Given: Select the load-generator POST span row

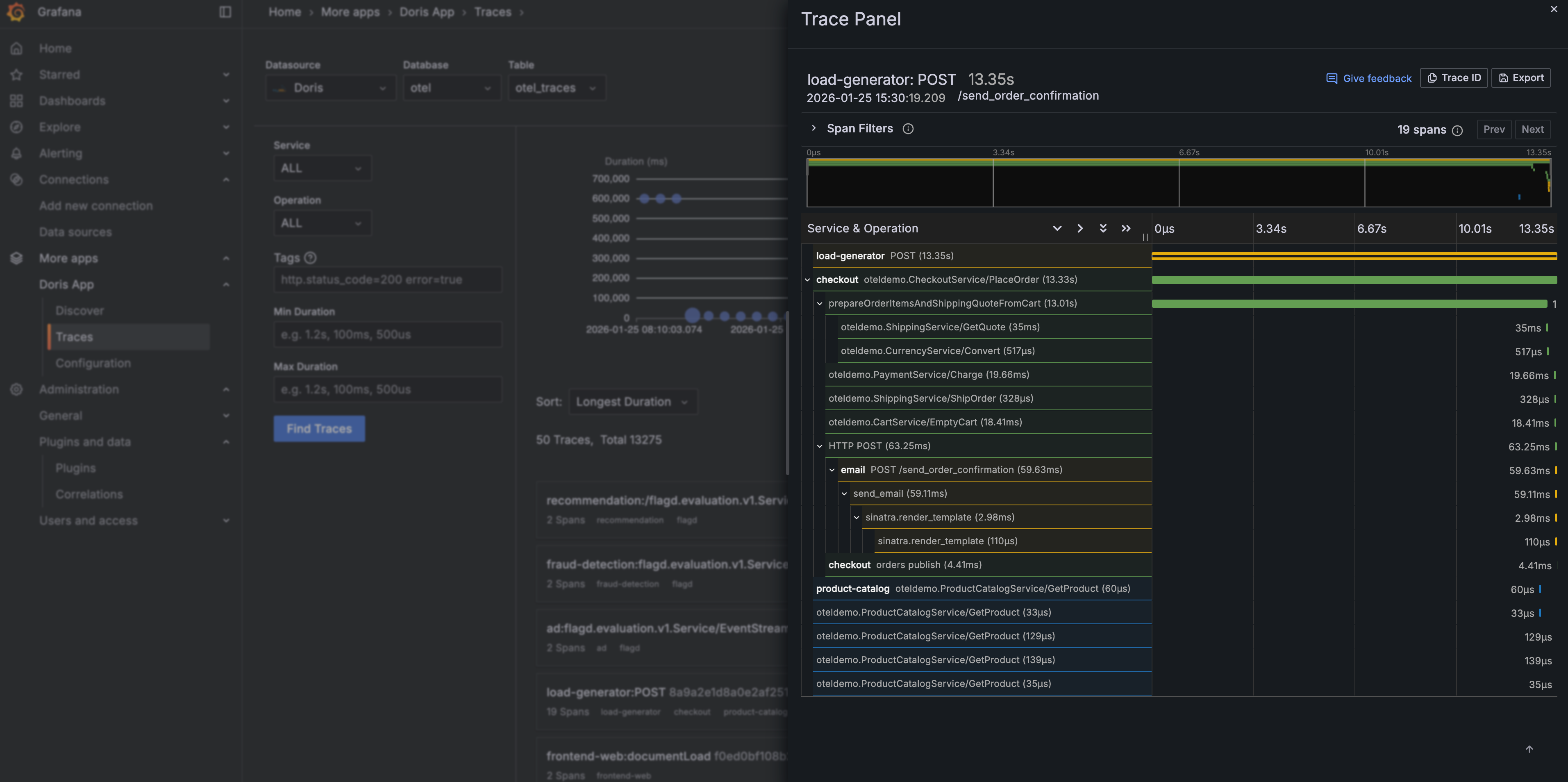Looking at the screenshot, I should pos(982,256).
